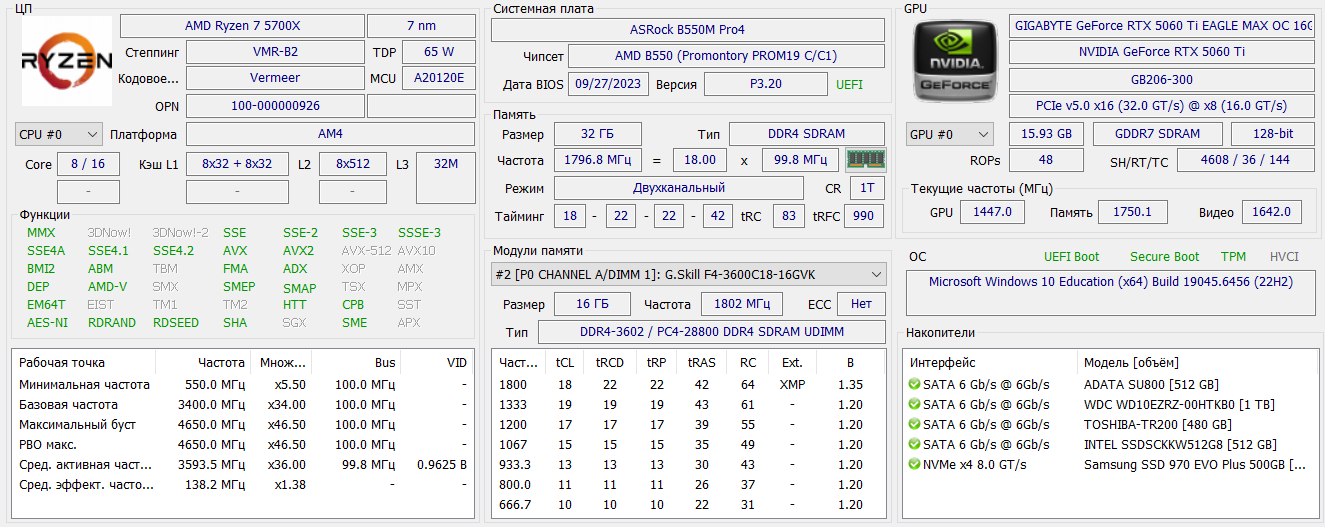Click the DDR4 SDRAM memory type field
This screenshot has width=1325, height=527.
807,134
